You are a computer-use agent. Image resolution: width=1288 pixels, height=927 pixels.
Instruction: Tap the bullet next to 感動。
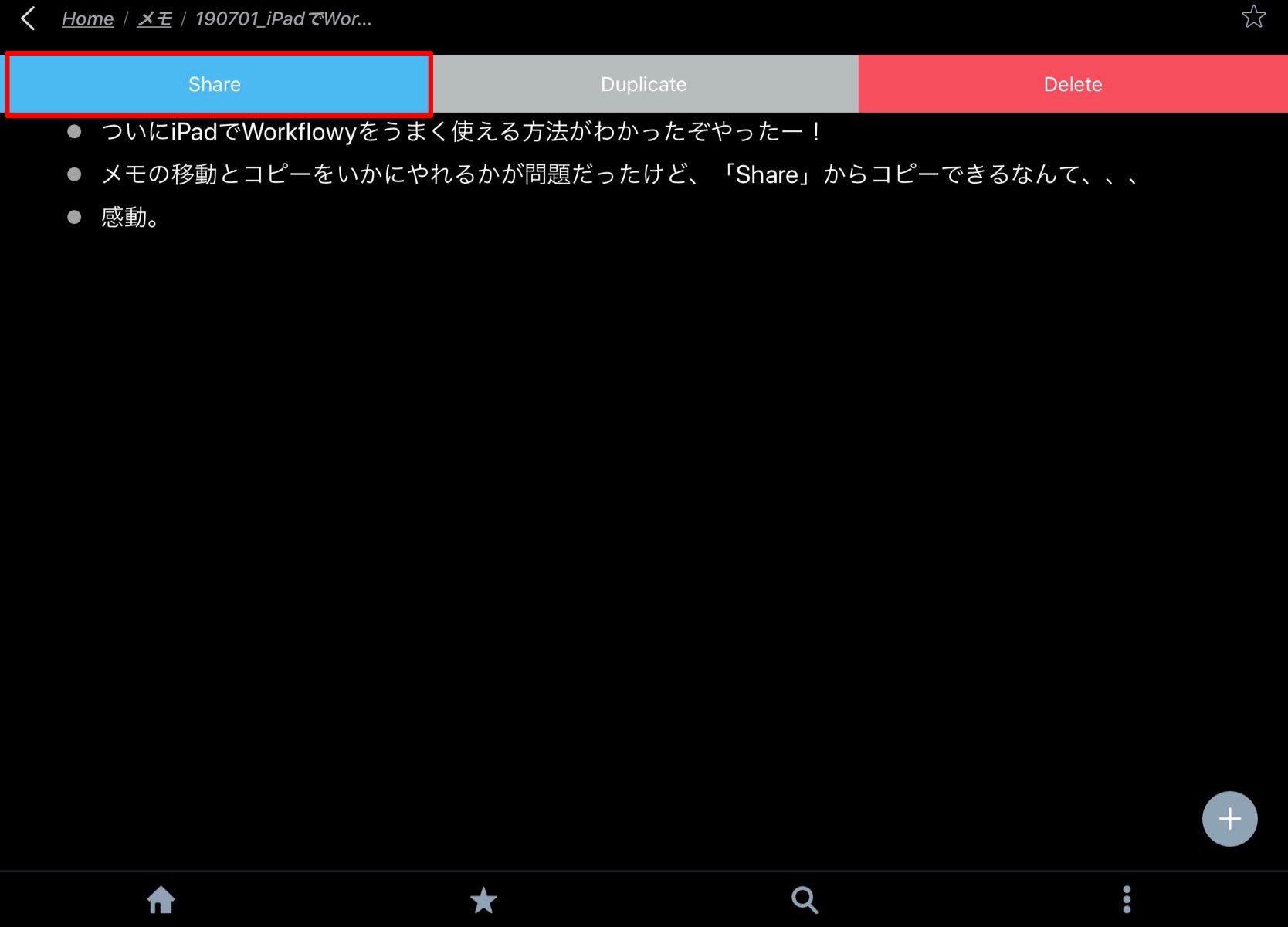pyautogui.click(x=74, y=217)
